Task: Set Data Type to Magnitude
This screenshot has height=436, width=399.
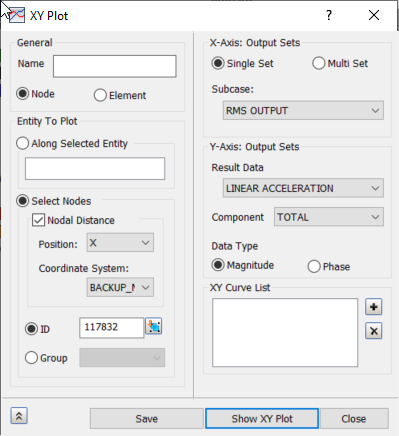Action: [x=218, y=265]
